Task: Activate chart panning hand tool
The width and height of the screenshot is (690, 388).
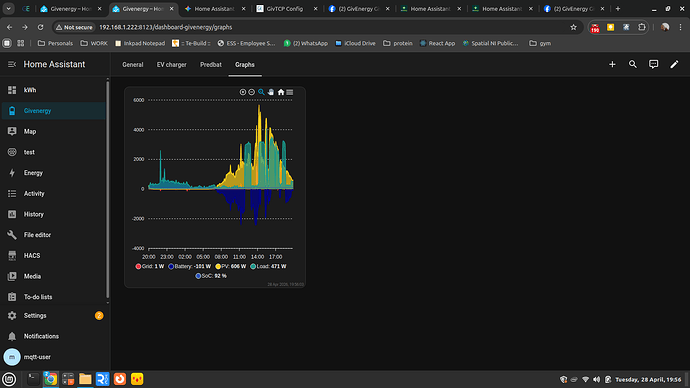Action: tap(271, 92)
